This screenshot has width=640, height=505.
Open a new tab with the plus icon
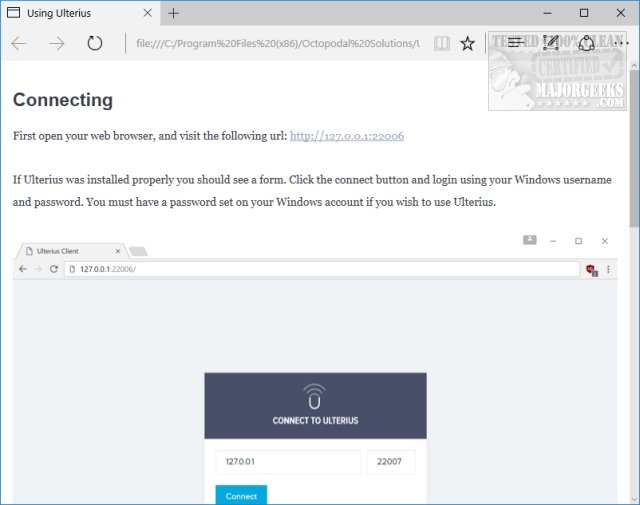[173, 13]
